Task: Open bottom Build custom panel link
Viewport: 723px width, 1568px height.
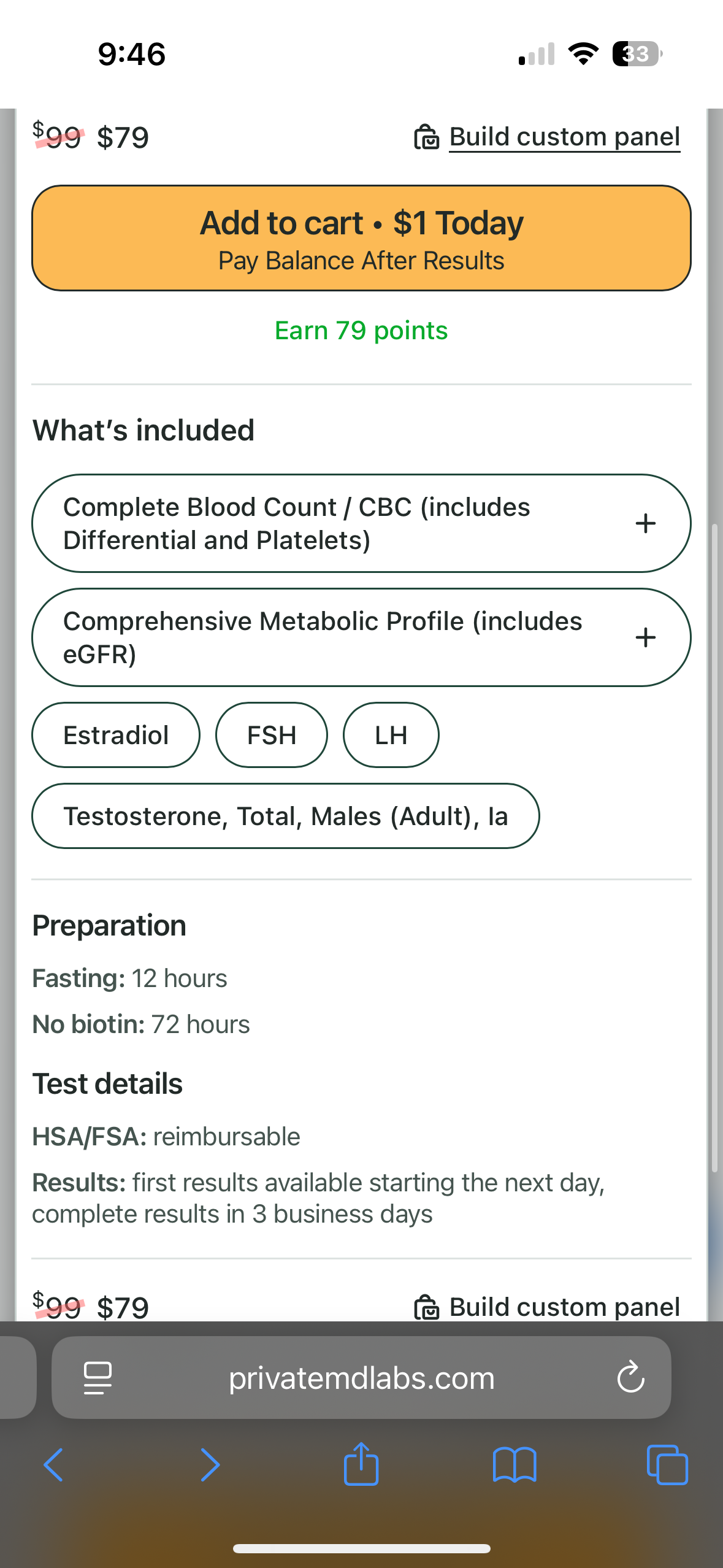Action: click(x=564, y=1307)
